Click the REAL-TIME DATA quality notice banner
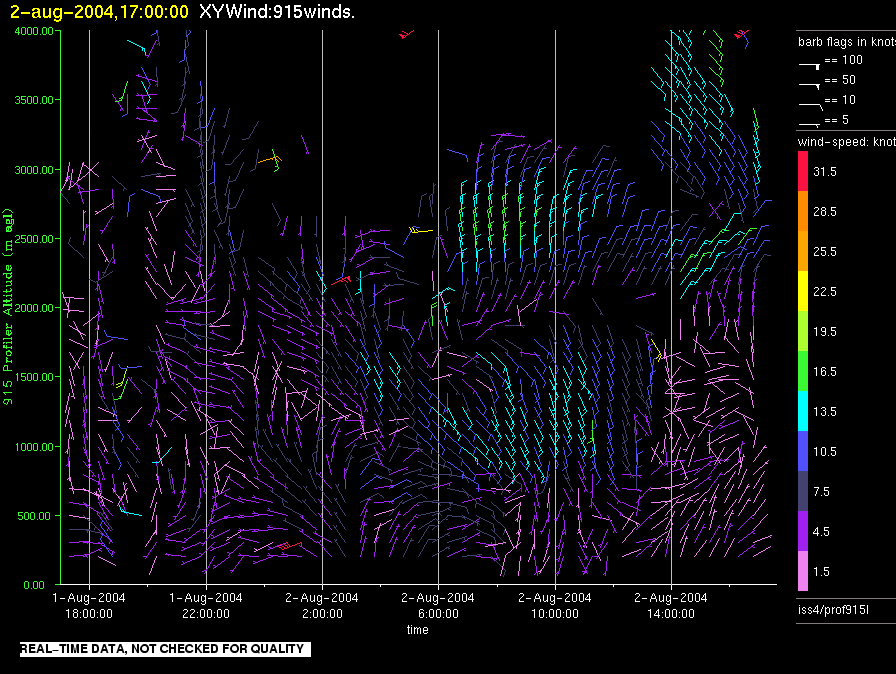This screenshot has width=896, height=674. (x=165, y=649)
